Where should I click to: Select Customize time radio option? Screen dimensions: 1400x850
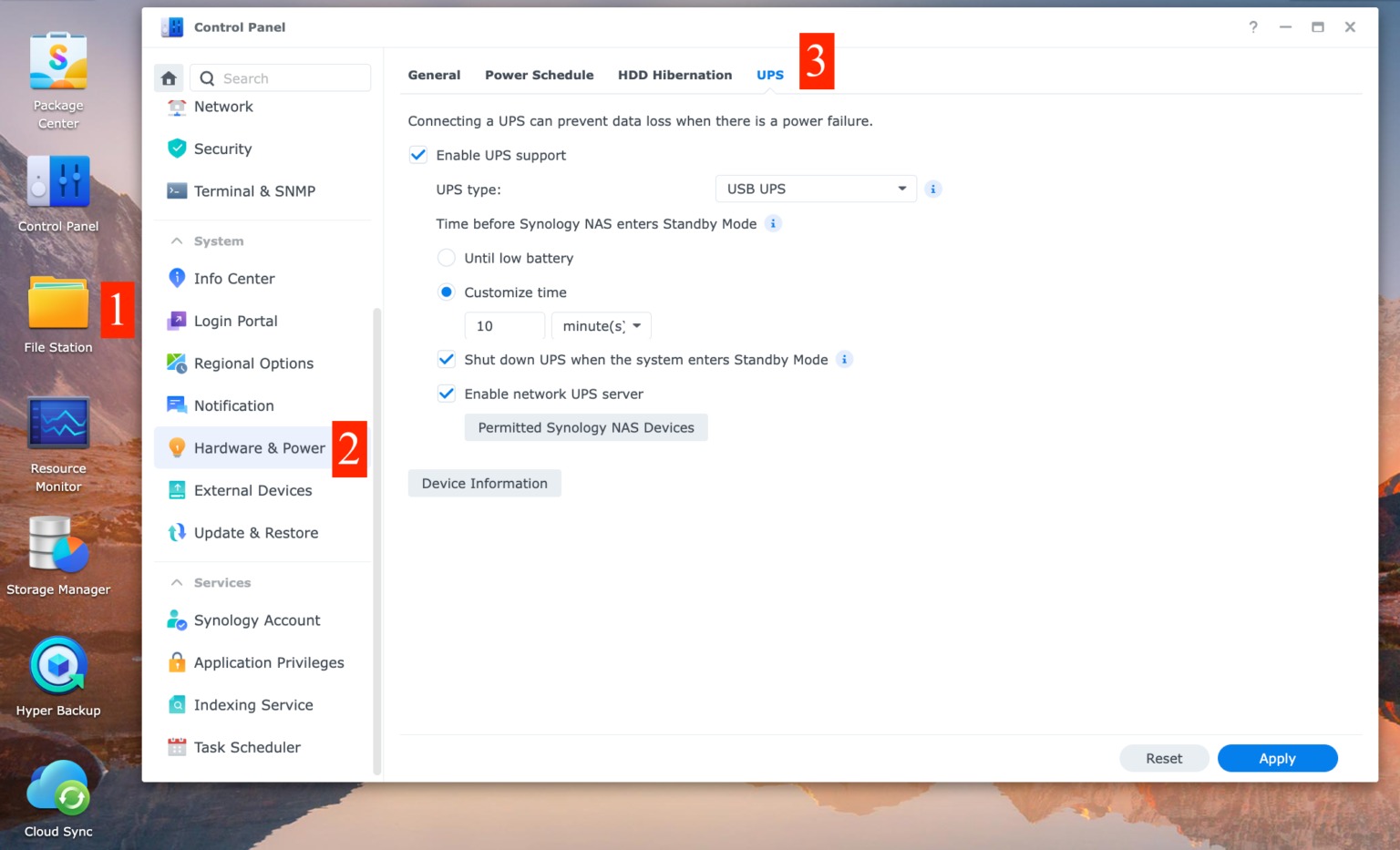[x=447, y=292]
